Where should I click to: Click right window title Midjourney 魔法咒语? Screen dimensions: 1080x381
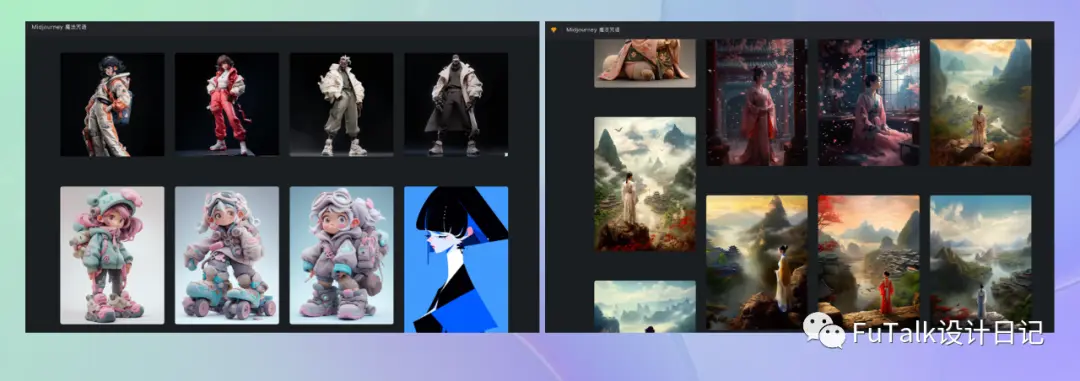tap(593, 30)
